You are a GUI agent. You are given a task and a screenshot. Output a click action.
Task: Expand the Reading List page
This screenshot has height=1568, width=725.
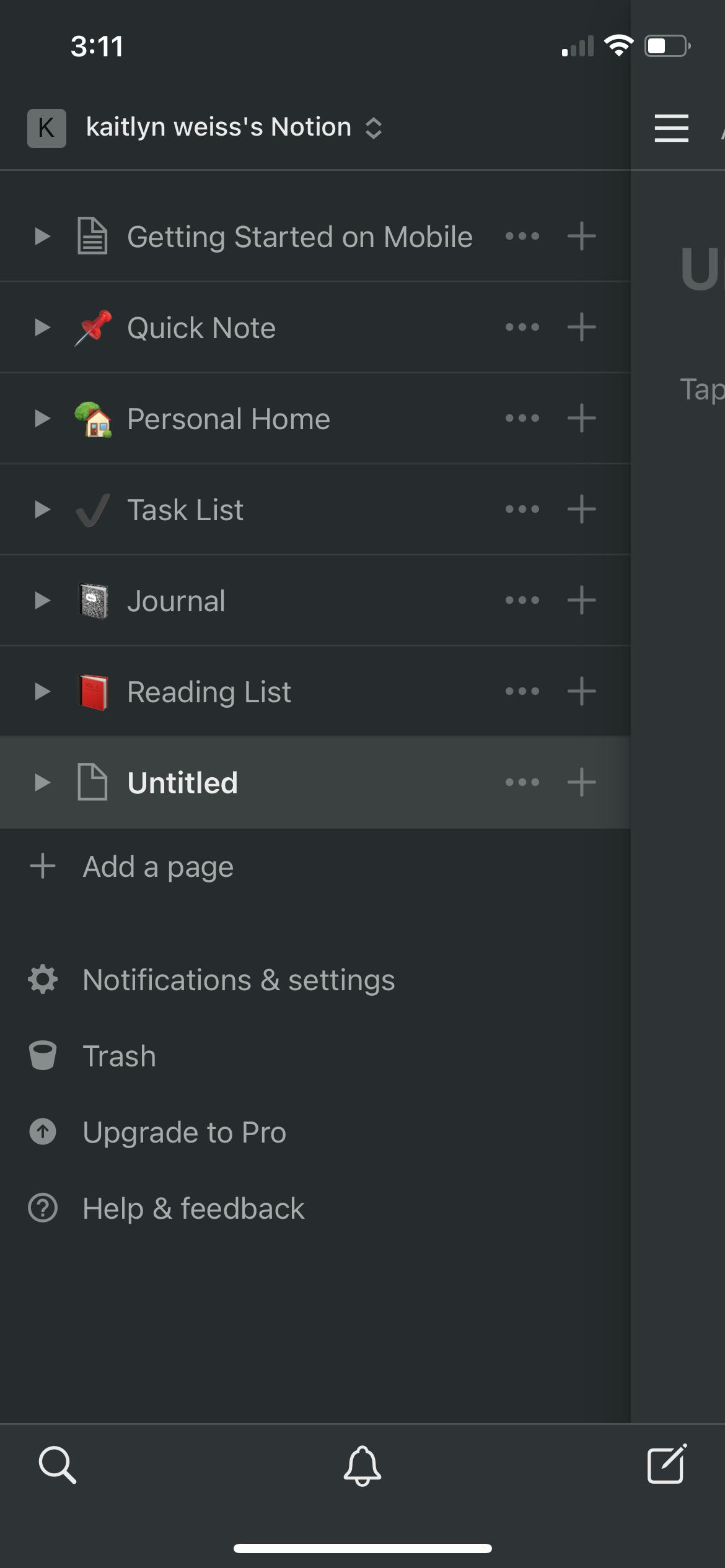pyautogui.click(x=42, y=692)
